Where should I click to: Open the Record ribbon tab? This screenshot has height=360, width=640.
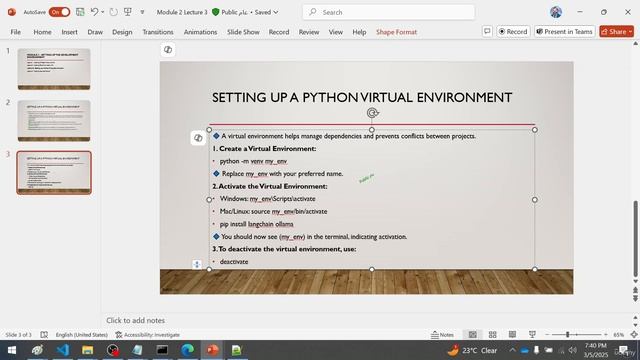point(279,32)
